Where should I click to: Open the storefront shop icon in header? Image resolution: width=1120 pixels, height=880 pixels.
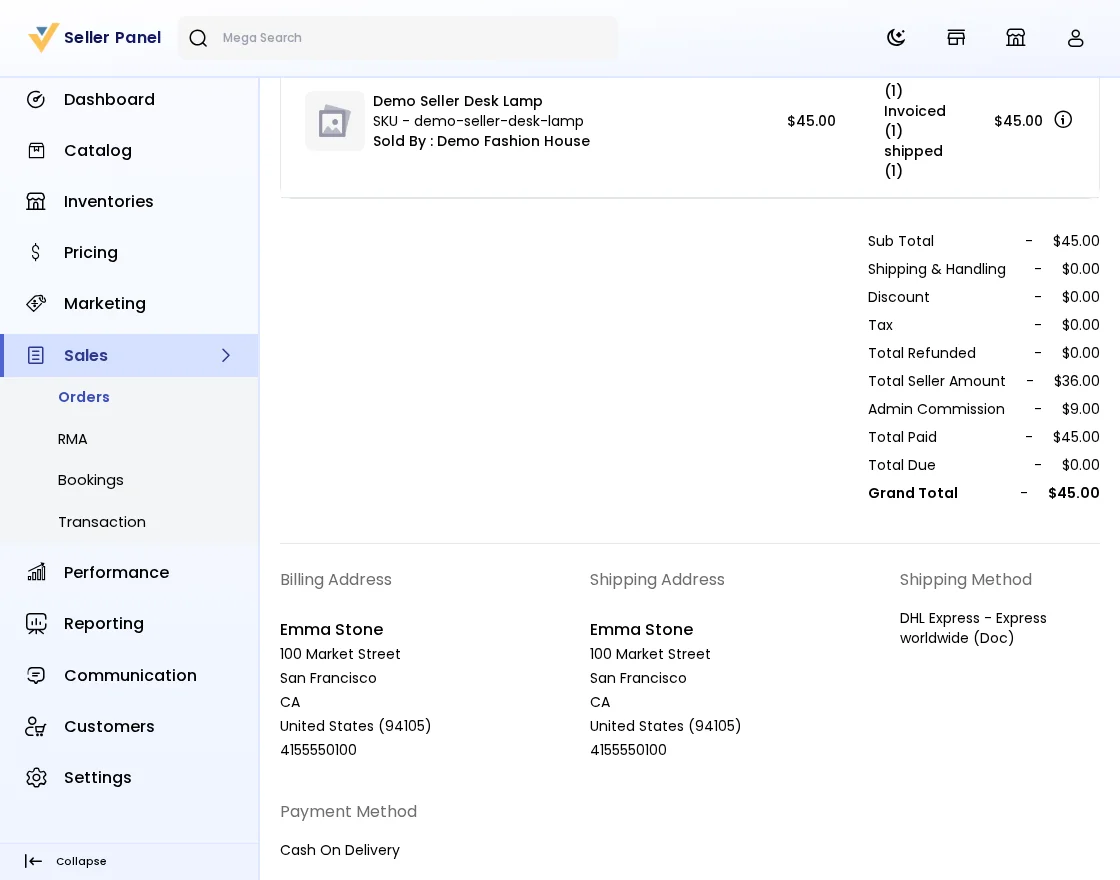click(956, 38)
